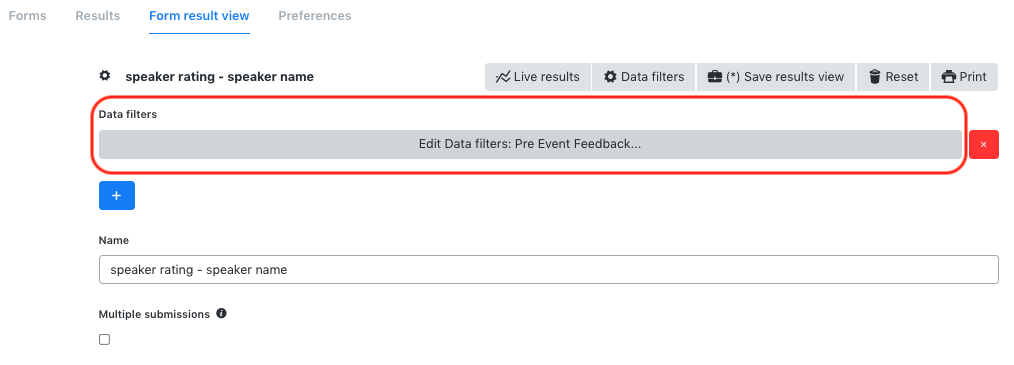This screenshot has width=1014, height=365.
Task: Click the Data filters section label
Action: (x=128, y=114)
